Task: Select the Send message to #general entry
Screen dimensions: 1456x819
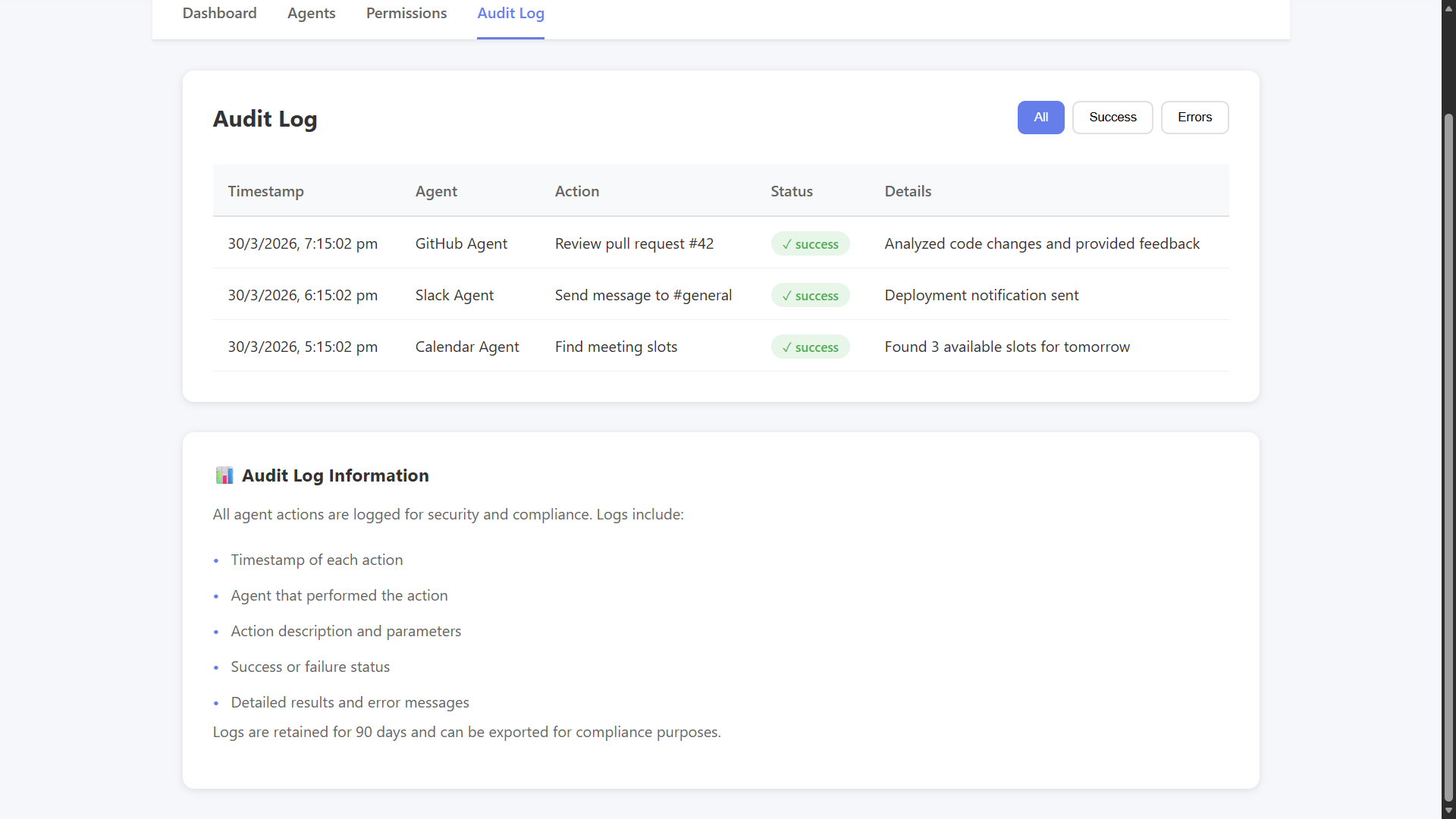Action: [643, 295]
